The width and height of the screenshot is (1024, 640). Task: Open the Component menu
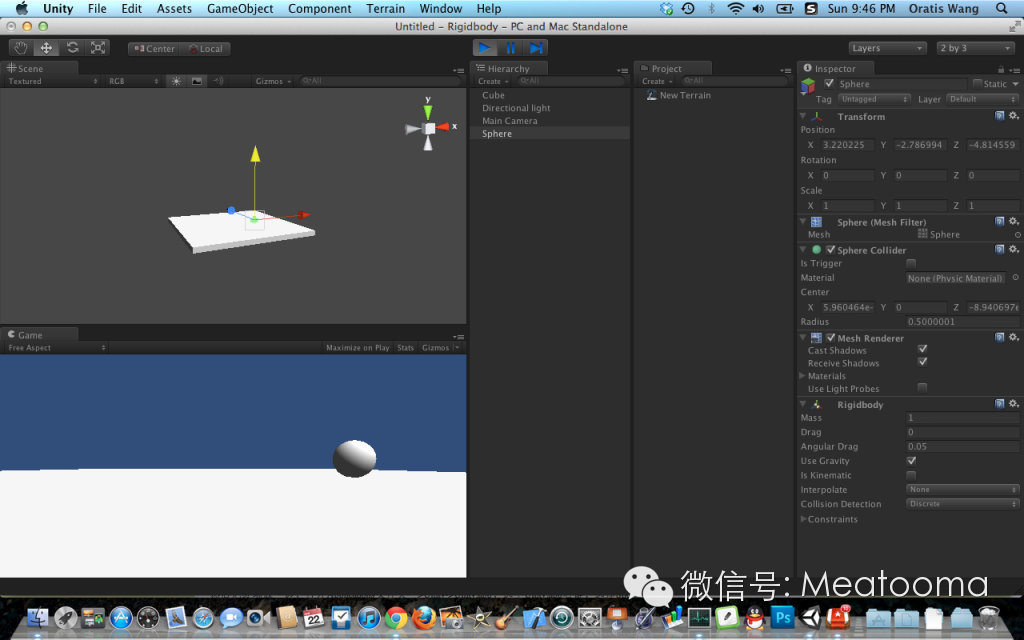pos(319,8)
